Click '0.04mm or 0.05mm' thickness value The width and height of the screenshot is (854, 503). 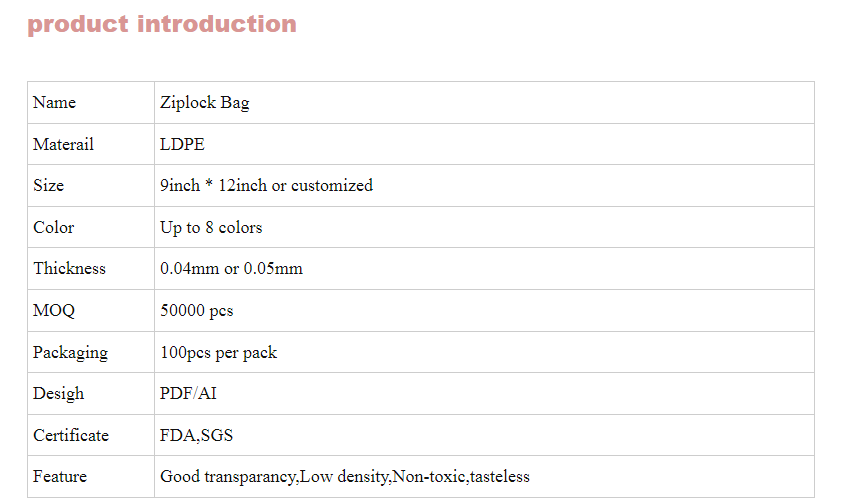pyautogui.click(x=231, y=268)
